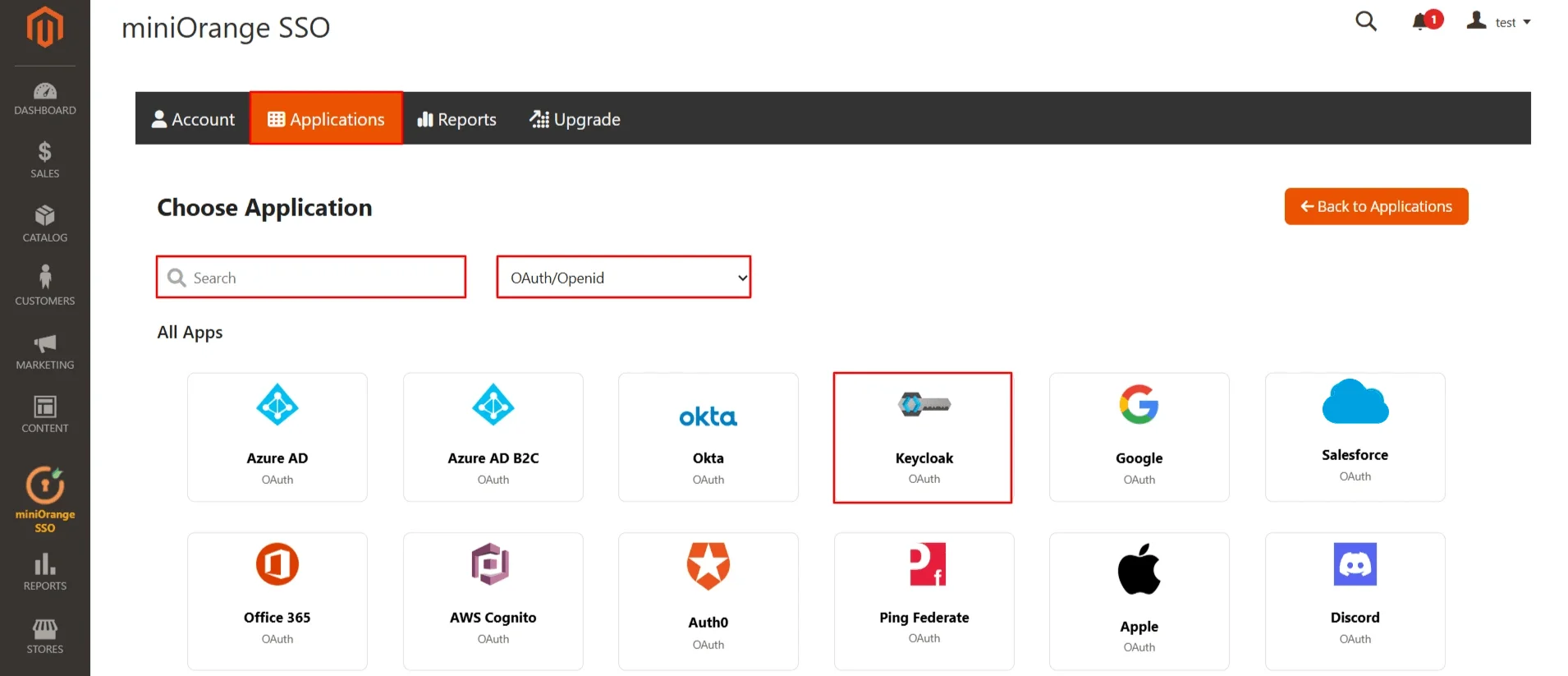1568x676 pixels.
Task: Focus the application Search field
Action: coord(311,278)
